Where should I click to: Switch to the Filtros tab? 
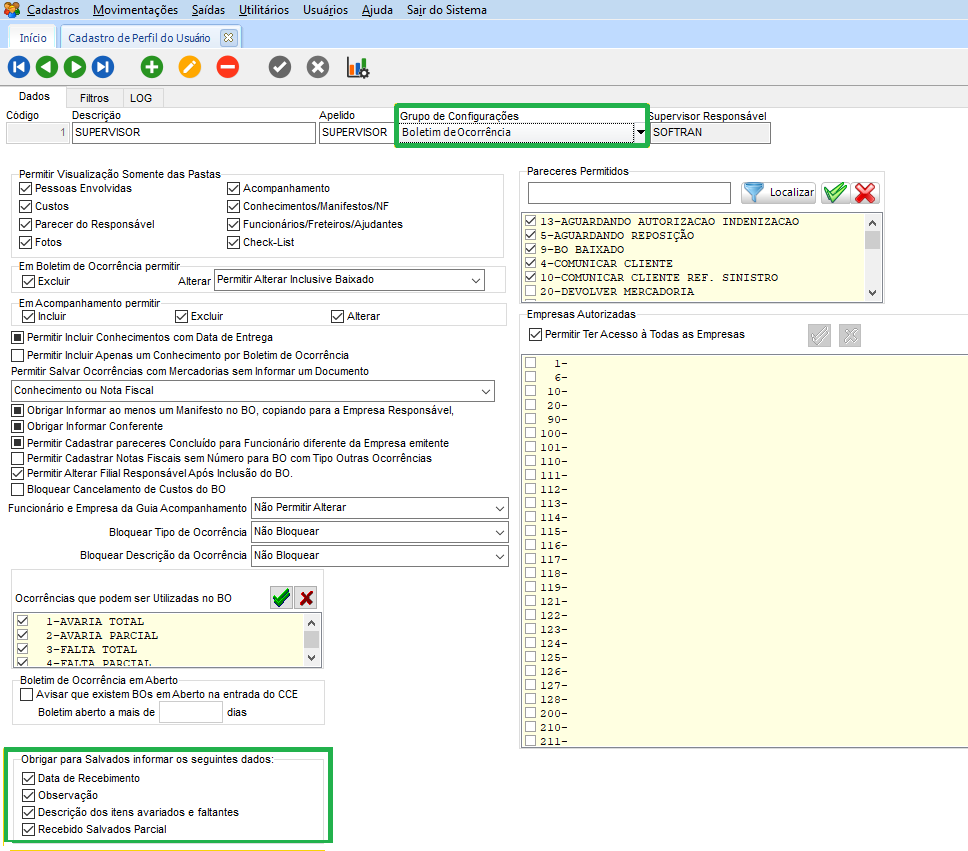[94, 98]
